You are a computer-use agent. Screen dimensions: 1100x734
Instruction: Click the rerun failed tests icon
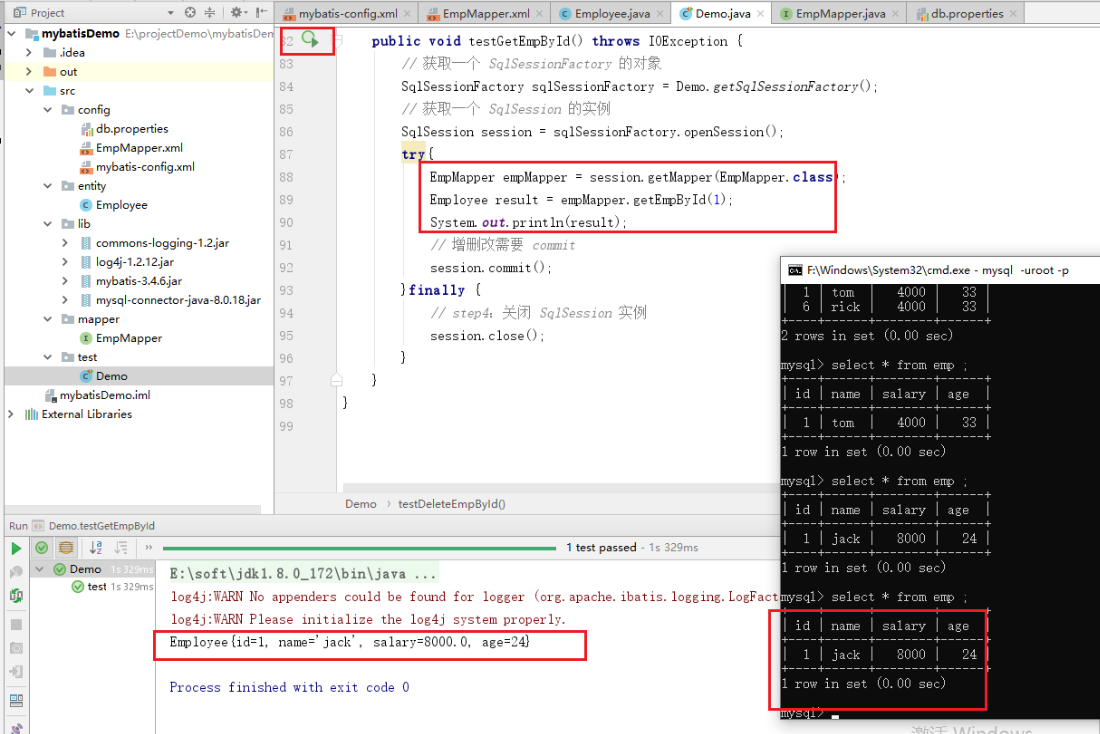coord(15,572)
